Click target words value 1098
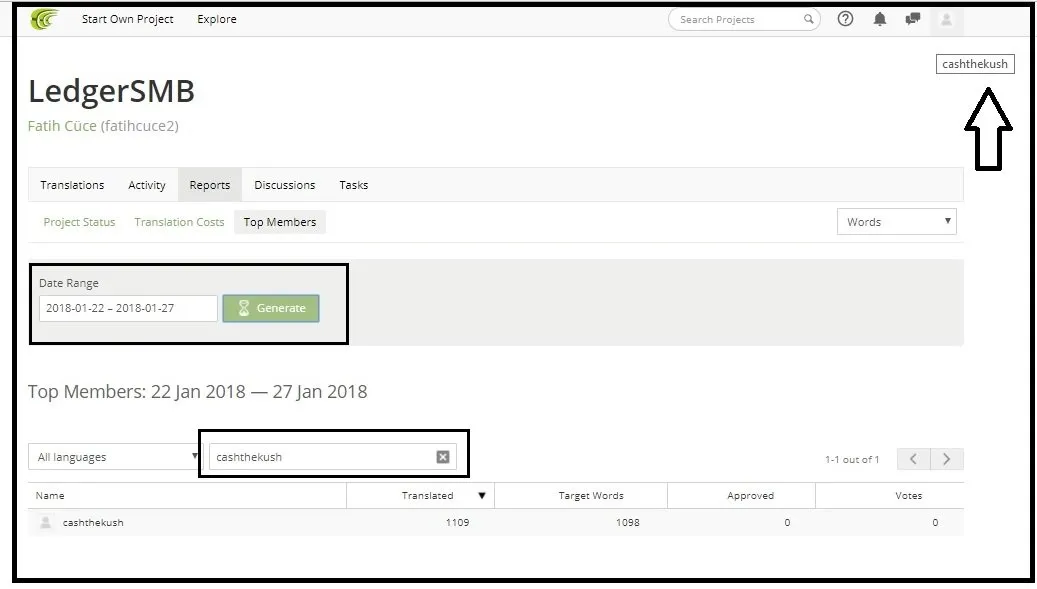Viewport: 1037px width, 589px height. [x=628, y=522]
